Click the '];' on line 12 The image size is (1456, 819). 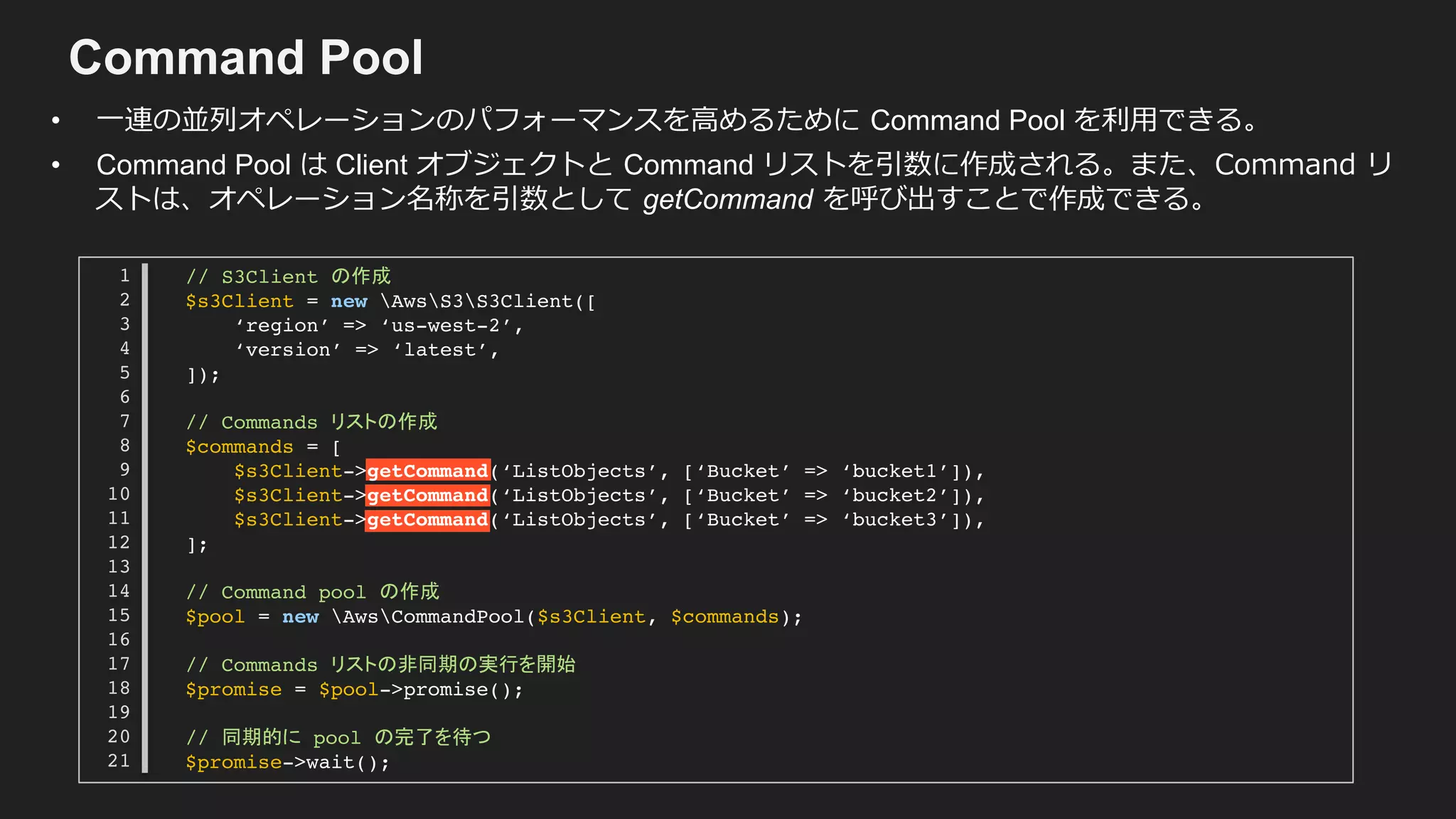[197, 545]
